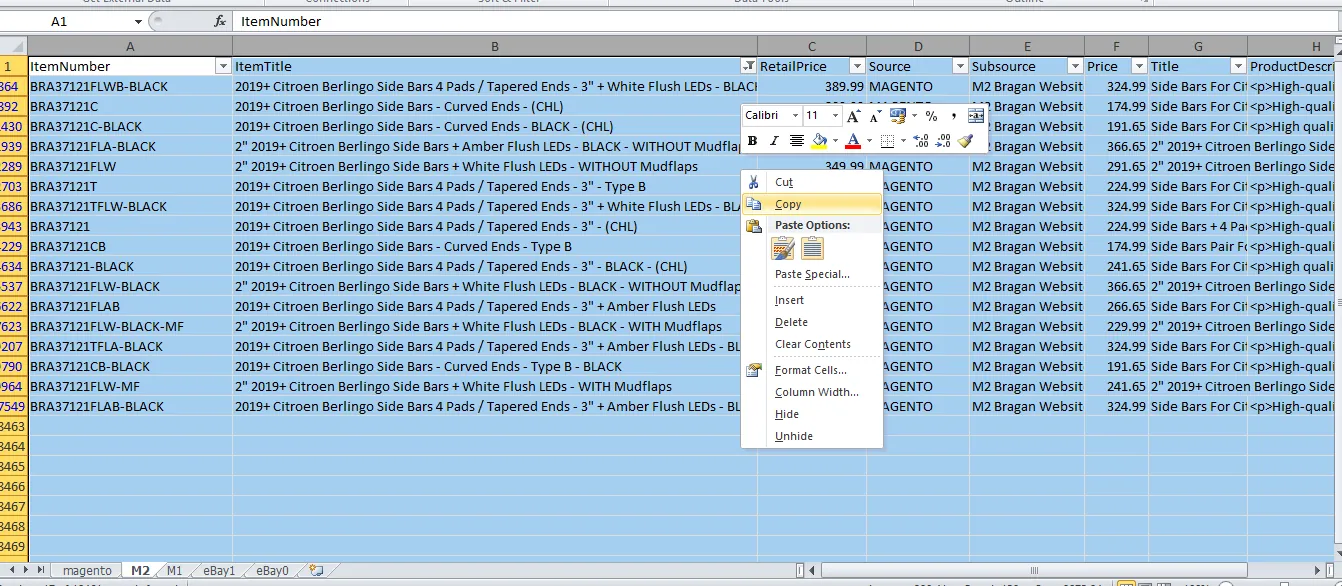Click the Center alignment icon
Screen dimensions: 1342x586
[797, 142]
